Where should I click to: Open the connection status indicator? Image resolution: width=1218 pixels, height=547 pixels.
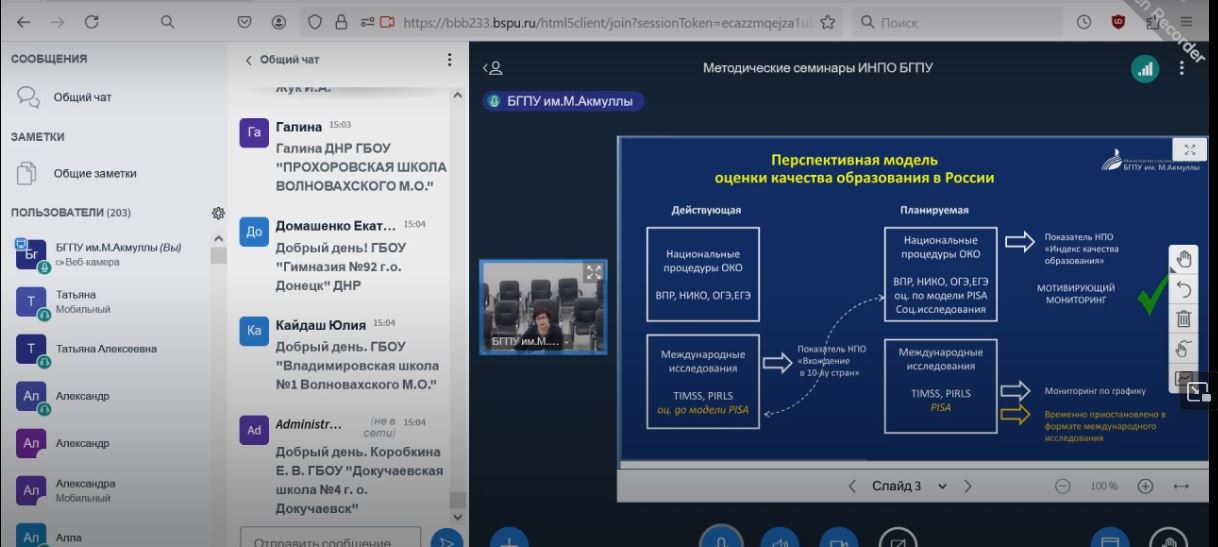1144,69
